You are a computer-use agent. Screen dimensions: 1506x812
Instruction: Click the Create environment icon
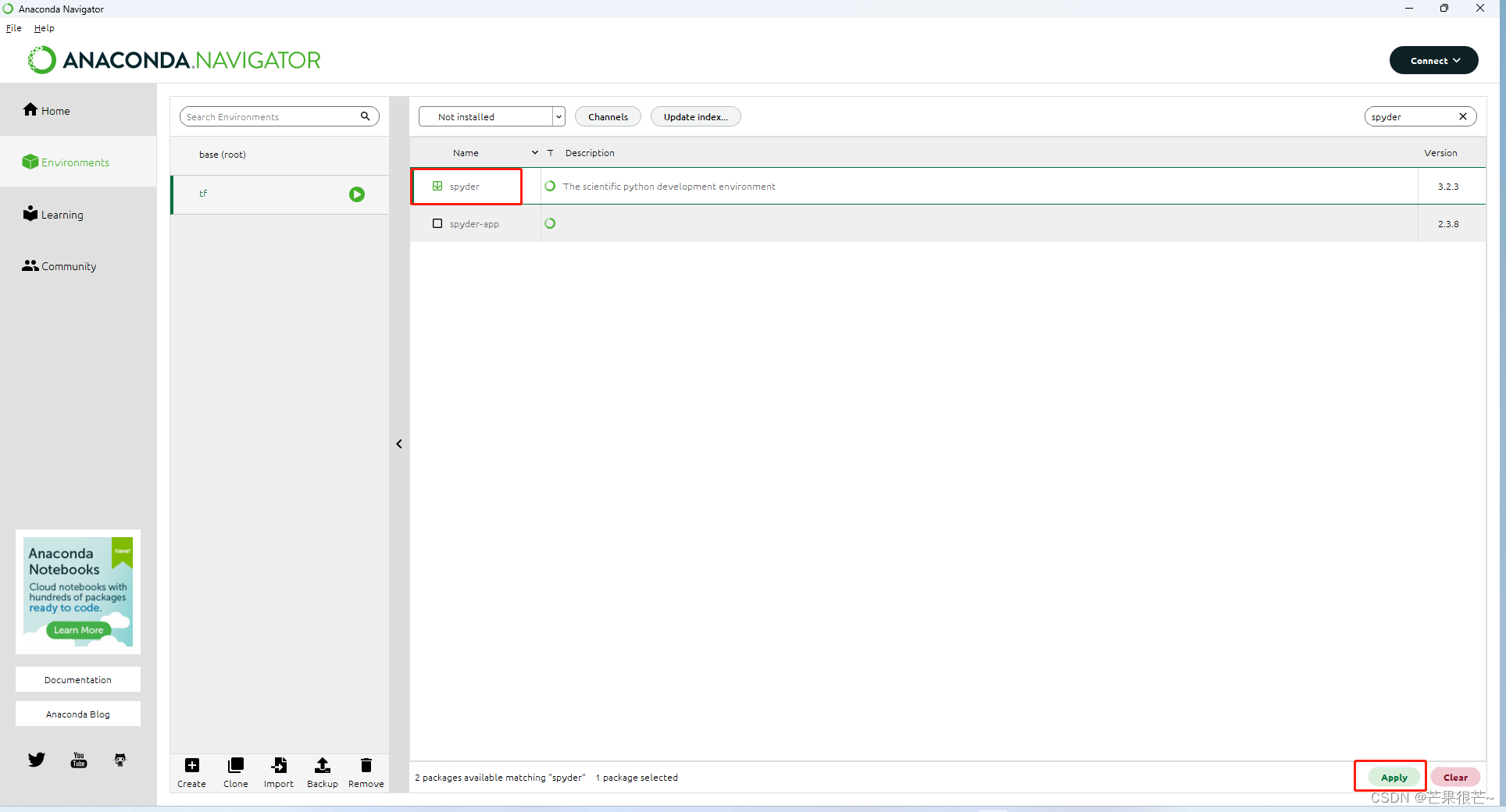191,772
